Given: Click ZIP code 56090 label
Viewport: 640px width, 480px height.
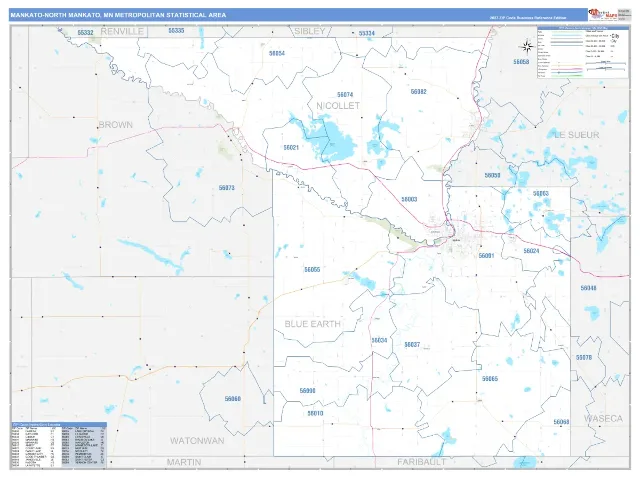Looking at the screenshot, I should click(307, 391).
